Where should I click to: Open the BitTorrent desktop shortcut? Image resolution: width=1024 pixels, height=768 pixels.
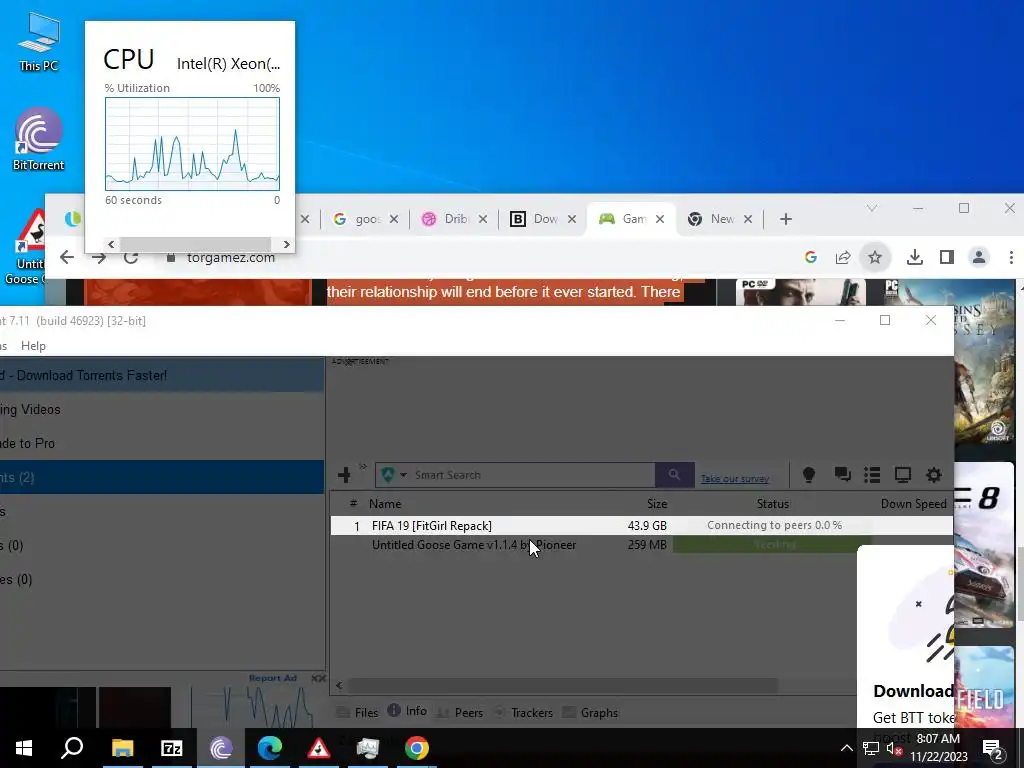point(39,138)
